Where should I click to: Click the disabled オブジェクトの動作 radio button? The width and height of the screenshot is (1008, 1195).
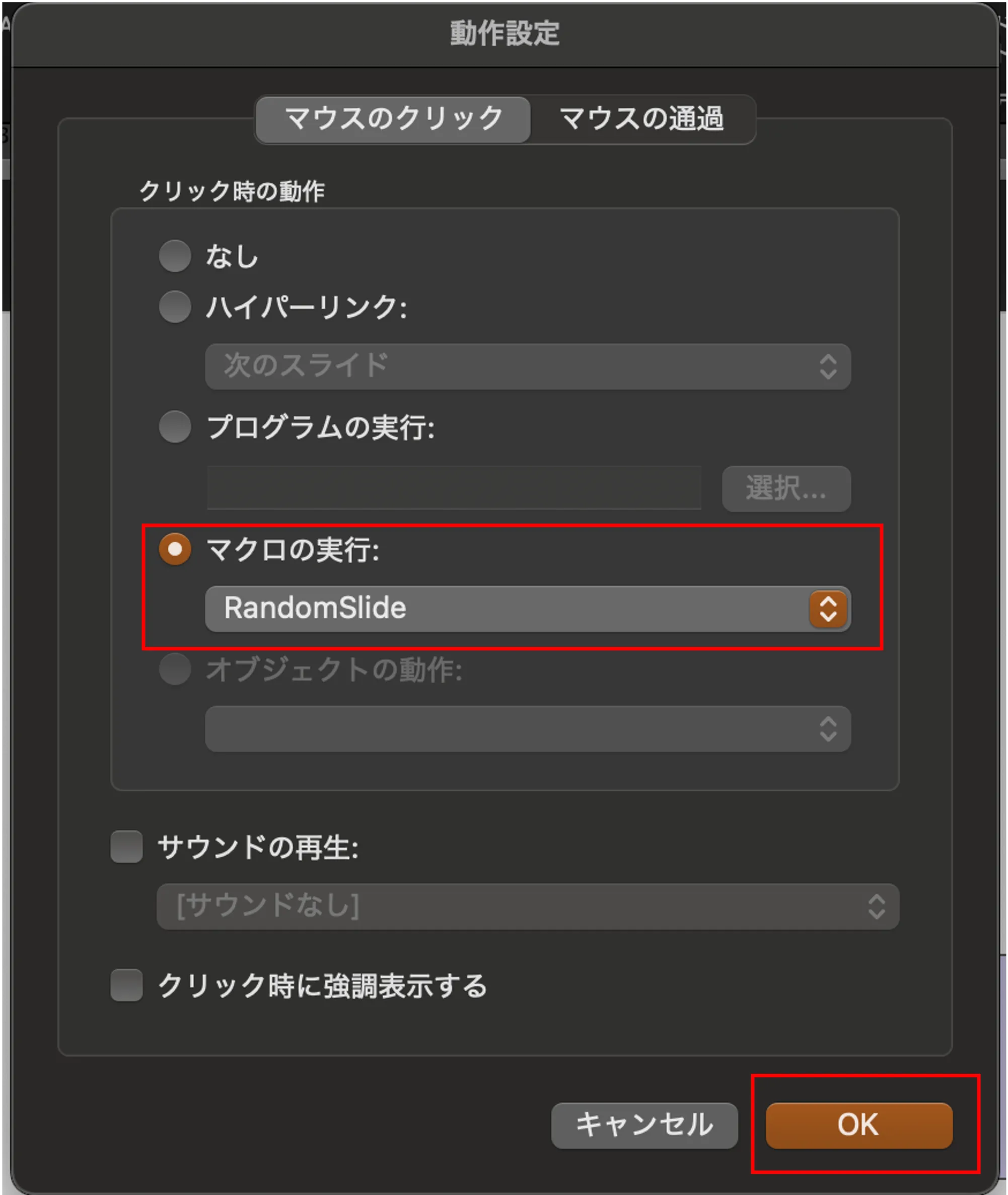pos(175,669)
